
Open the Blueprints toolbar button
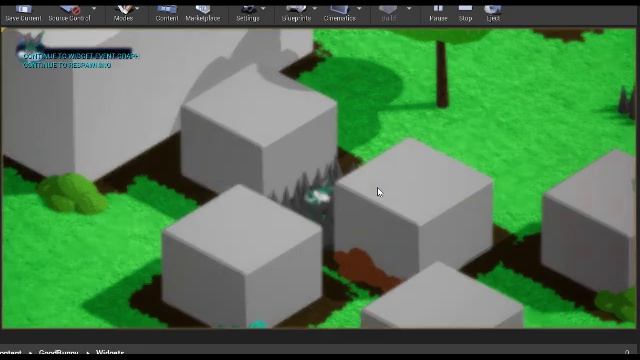tap(296, 13)
